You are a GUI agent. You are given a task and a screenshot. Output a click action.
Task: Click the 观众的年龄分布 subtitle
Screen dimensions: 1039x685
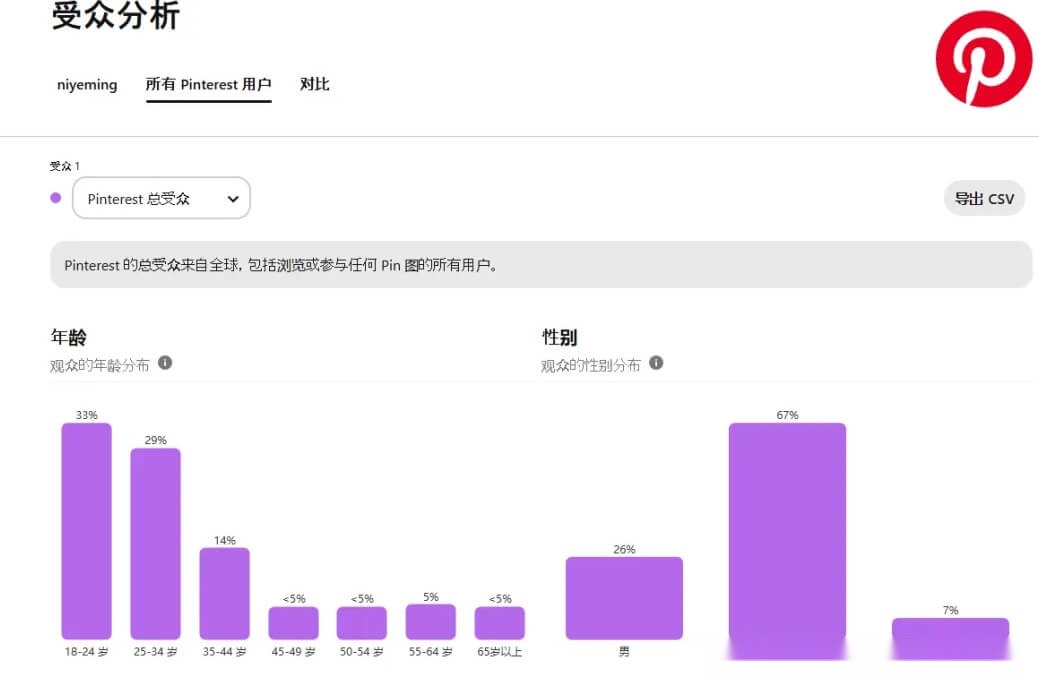coord(100,365)
